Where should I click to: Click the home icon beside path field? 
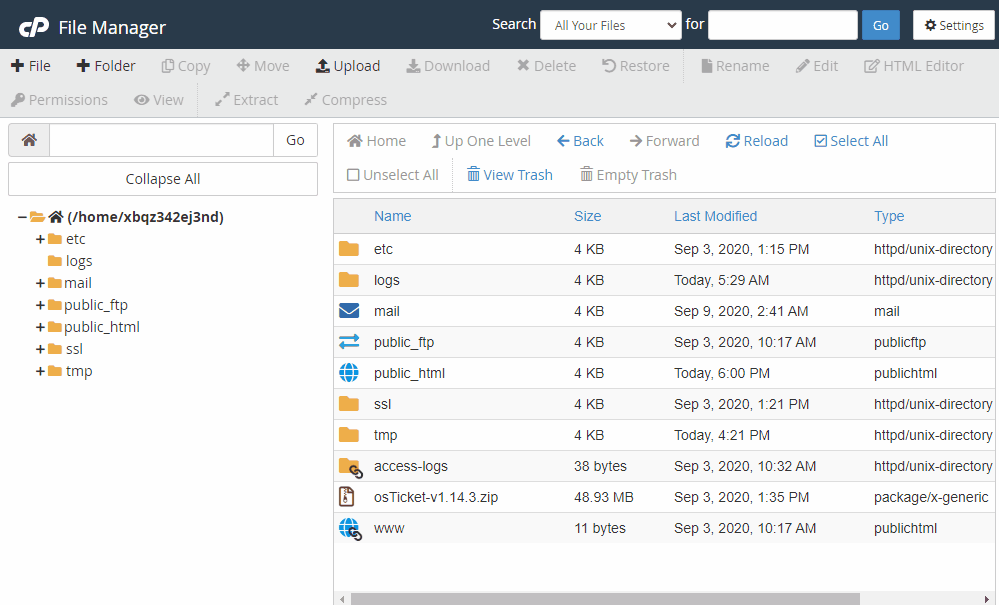[x=29, y=140]
